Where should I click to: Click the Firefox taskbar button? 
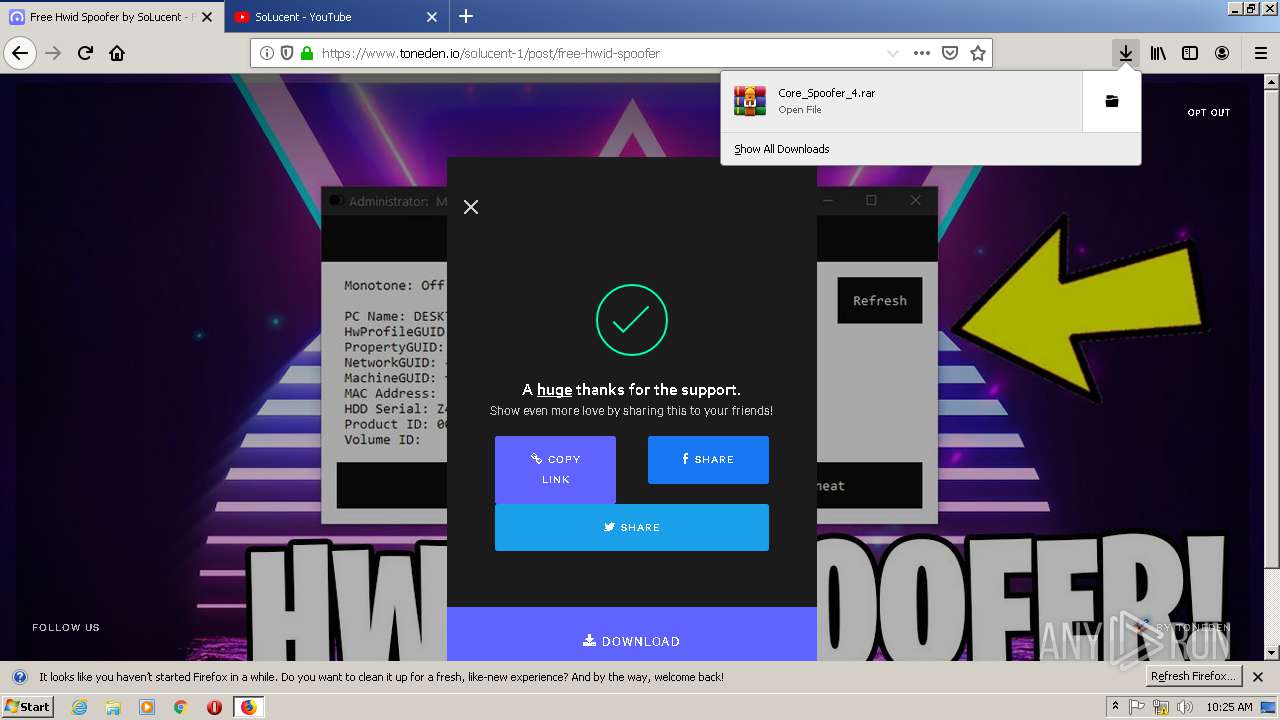[248, 707]
